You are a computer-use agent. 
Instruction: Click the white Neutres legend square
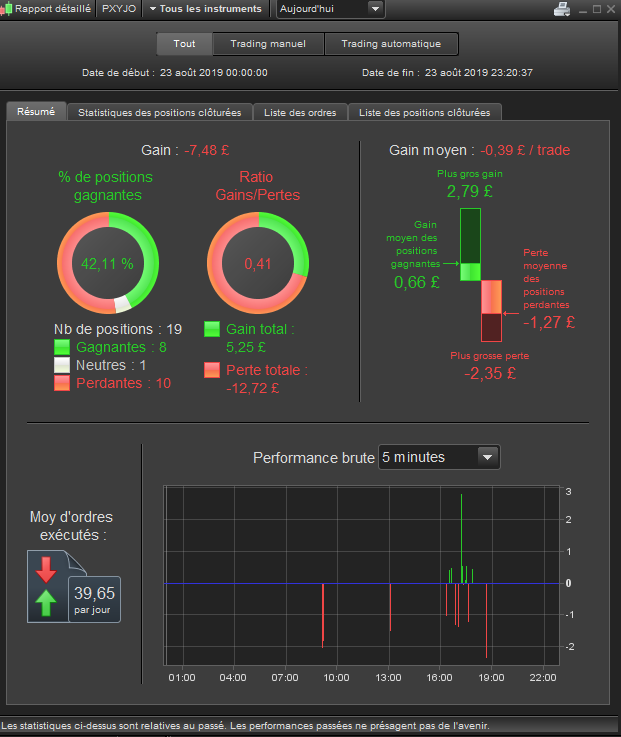(x=62, y=365)
